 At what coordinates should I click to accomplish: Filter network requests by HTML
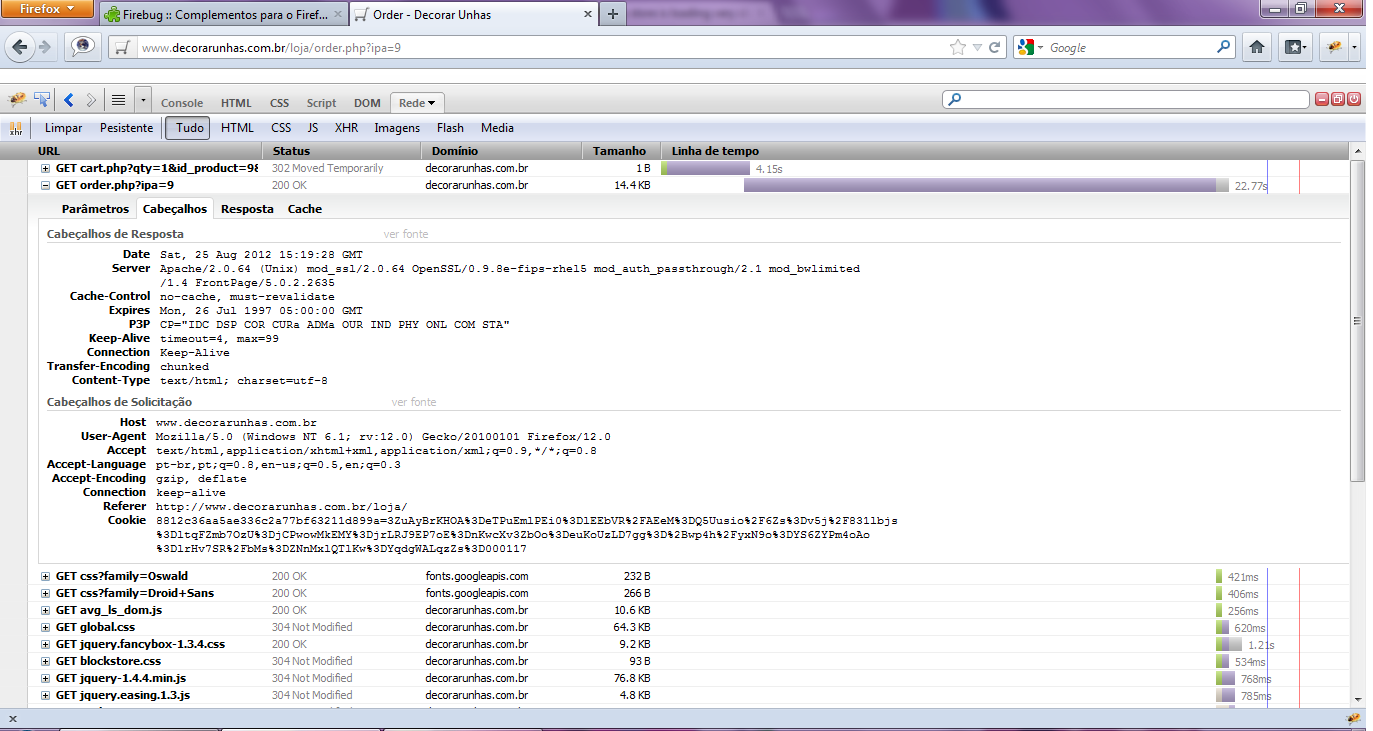tap(238, 128)
